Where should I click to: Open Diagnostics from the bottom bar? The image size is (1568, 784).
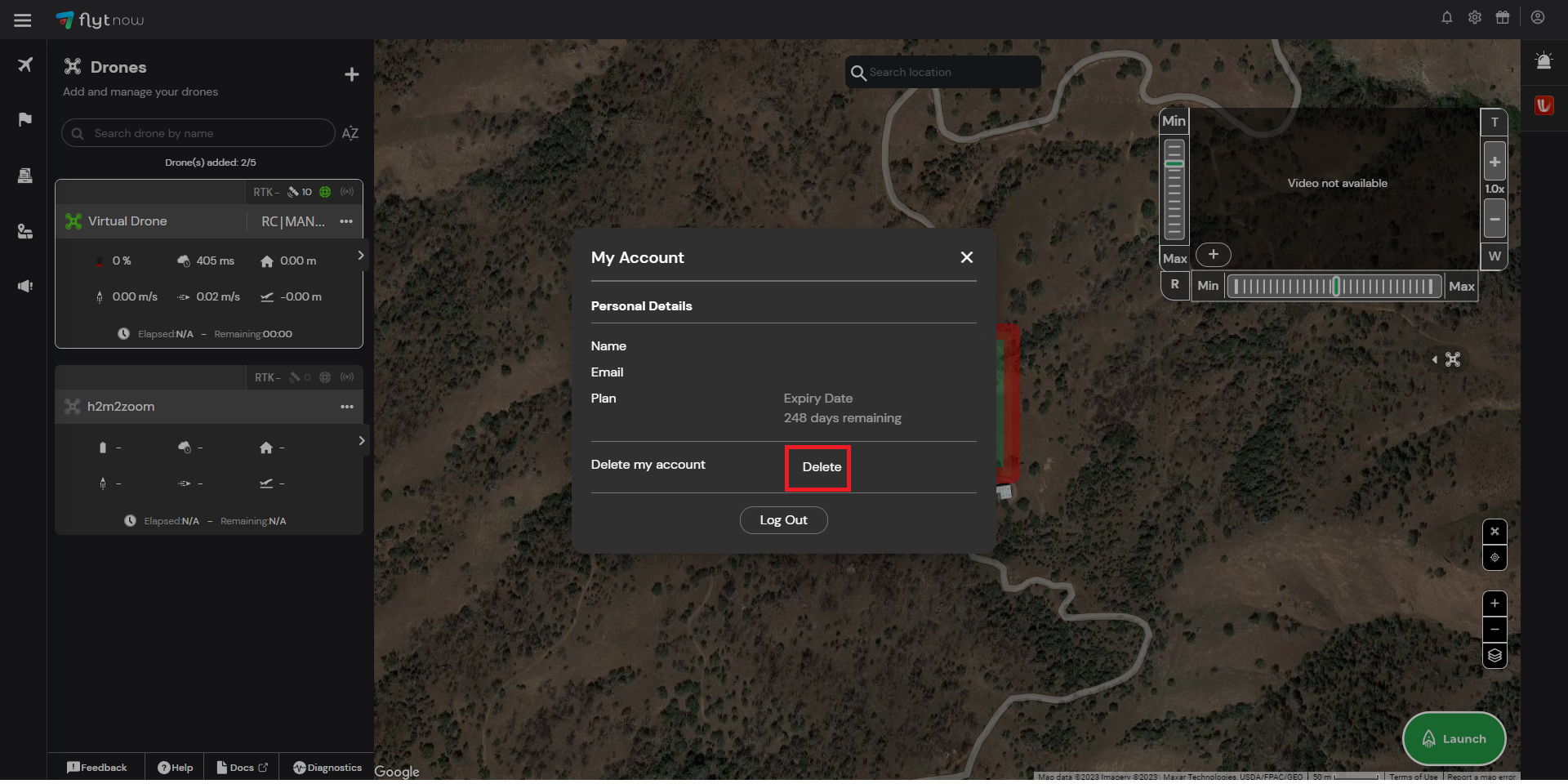tap(327, 768)
